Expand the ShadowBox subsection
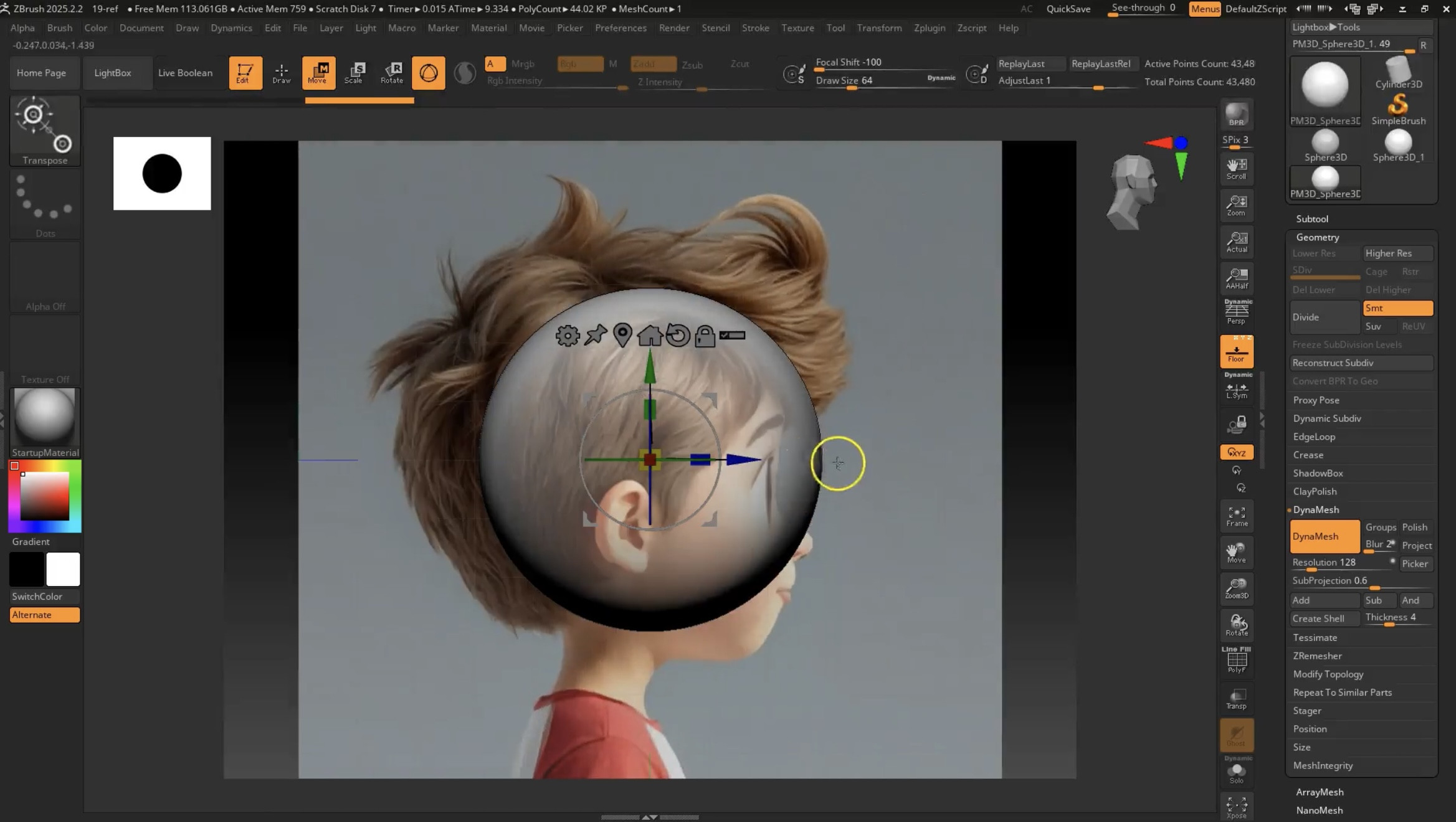Image resolution: width=1456 pixels, height=822 pixels. 1318,473
